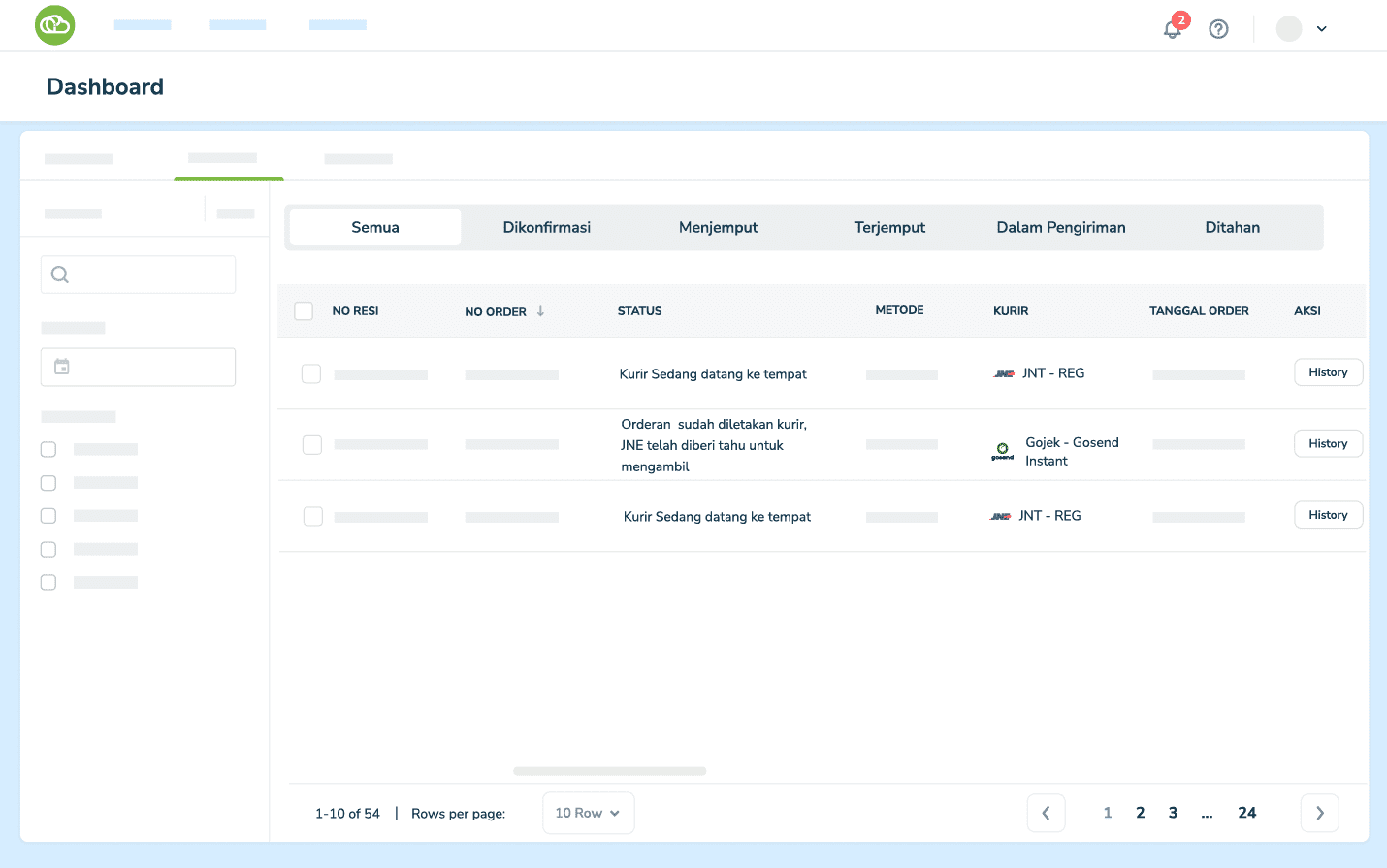
Task: Enable the top filter checkbox in sidebar
Action: 48,449
